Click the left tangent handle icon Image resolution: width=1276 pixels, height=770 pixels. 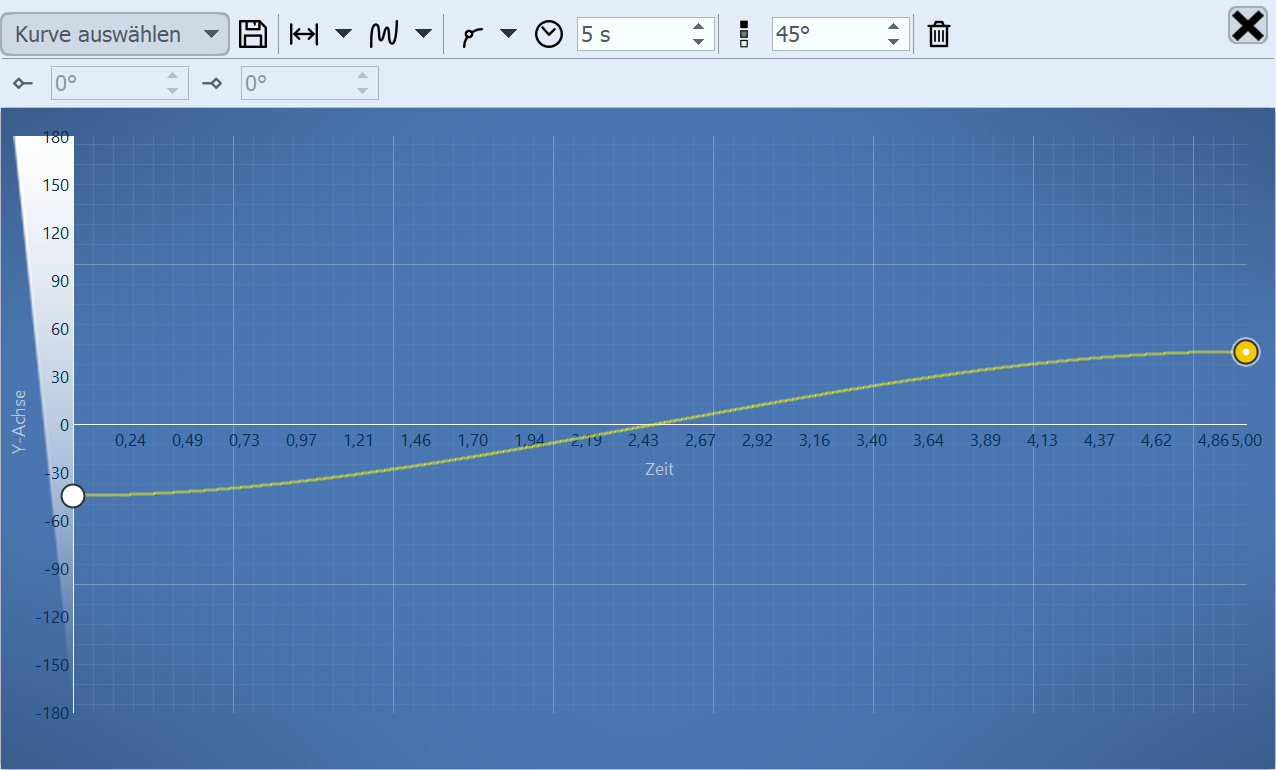[x=23, y=83]
